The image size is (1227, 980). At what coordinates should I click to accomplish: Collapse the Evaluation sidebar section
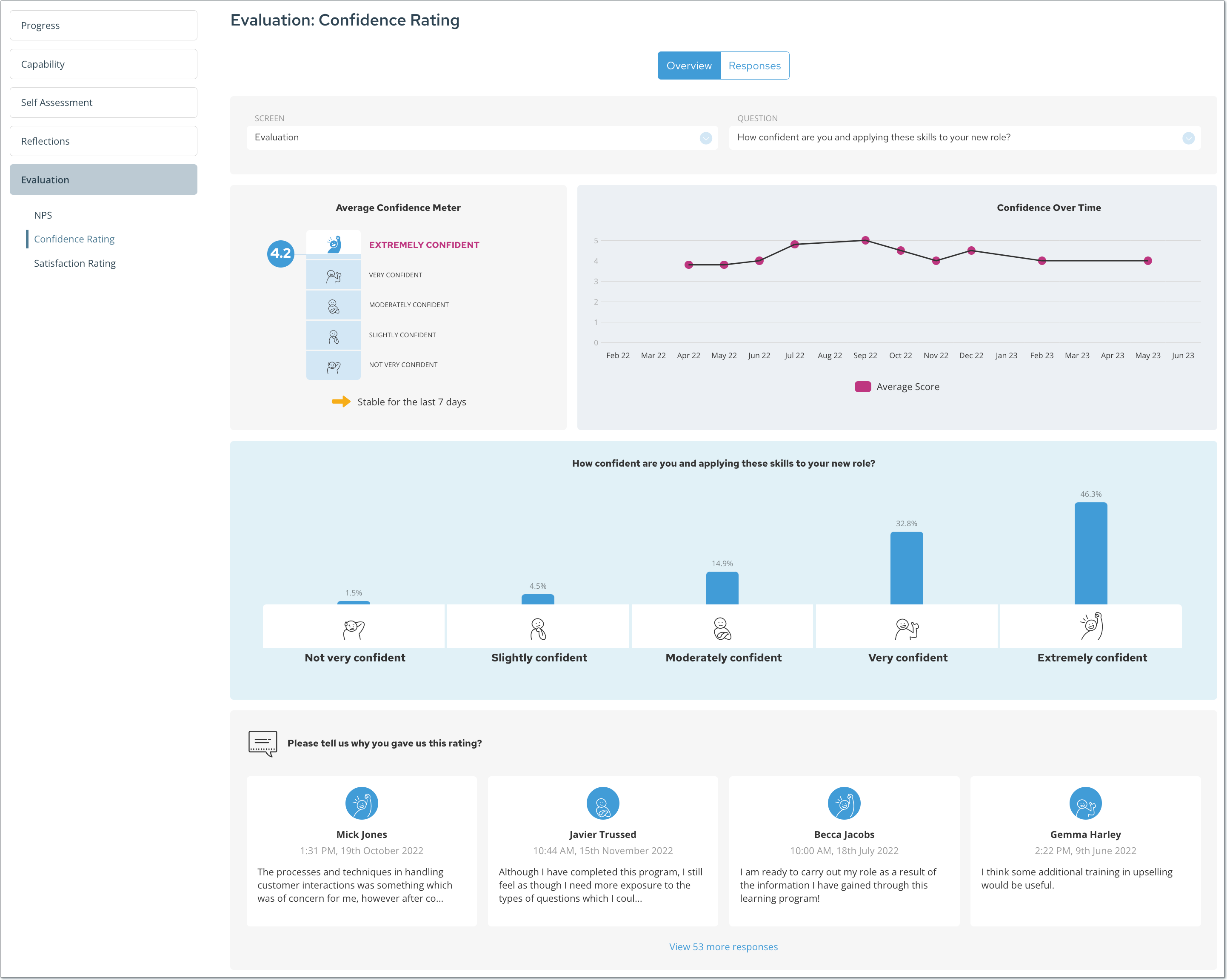click(x=103, y=180)
